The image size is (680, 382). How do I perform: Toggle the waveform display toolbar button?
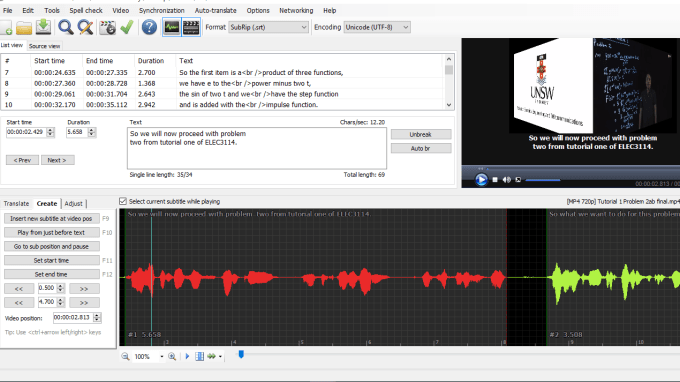tap(172, 27)
